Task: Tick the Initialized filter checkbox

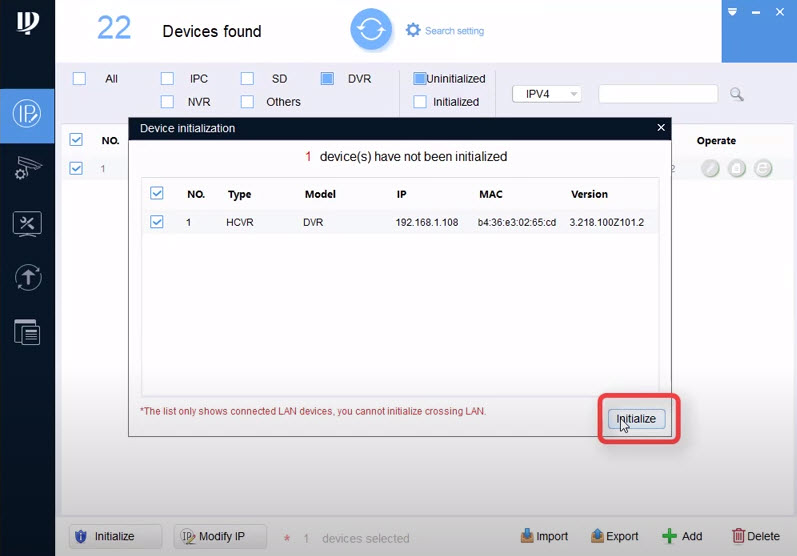Action: 420,102
